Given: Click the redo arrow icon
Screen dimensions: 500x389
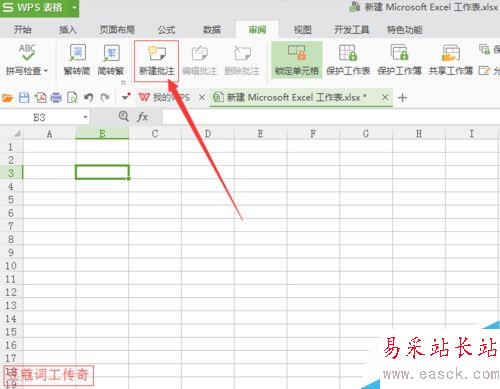Looking at the screenshot, I should (105, 97).
